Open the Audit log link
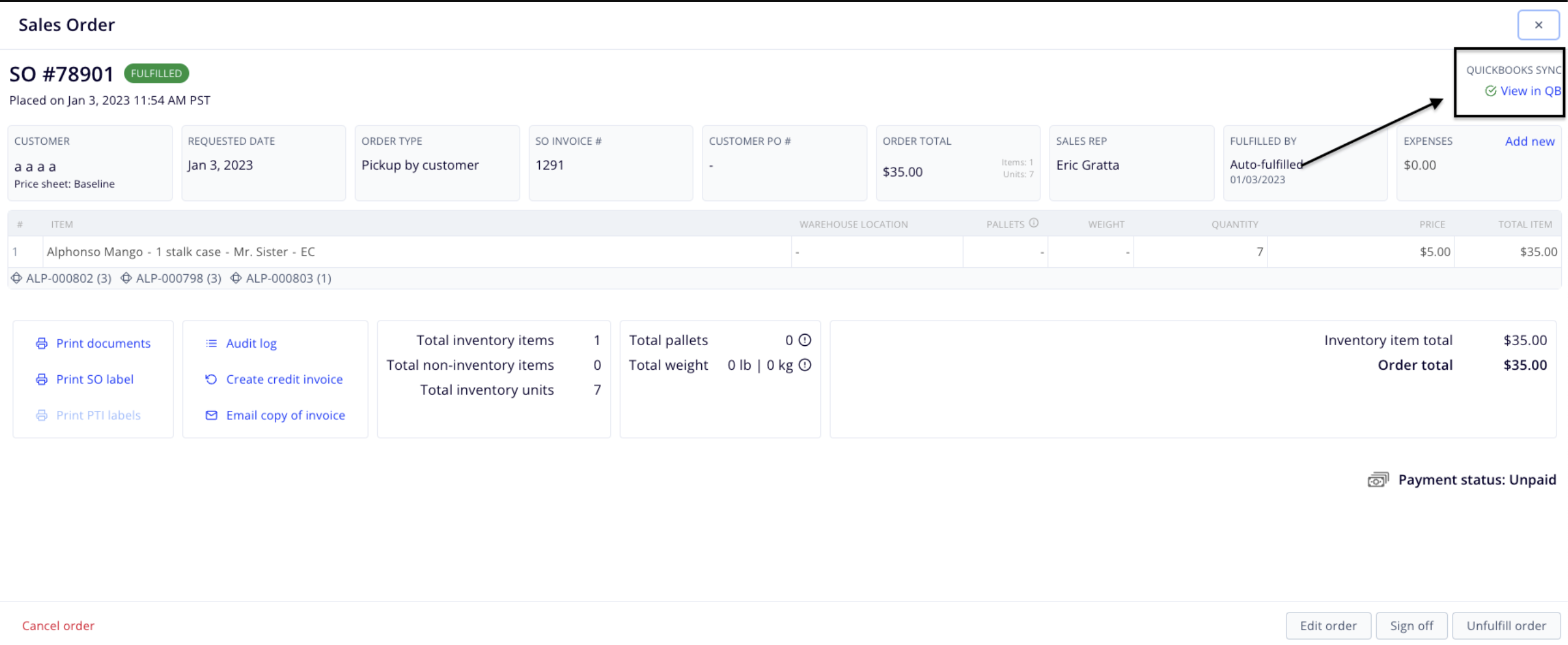 [251, 343]
